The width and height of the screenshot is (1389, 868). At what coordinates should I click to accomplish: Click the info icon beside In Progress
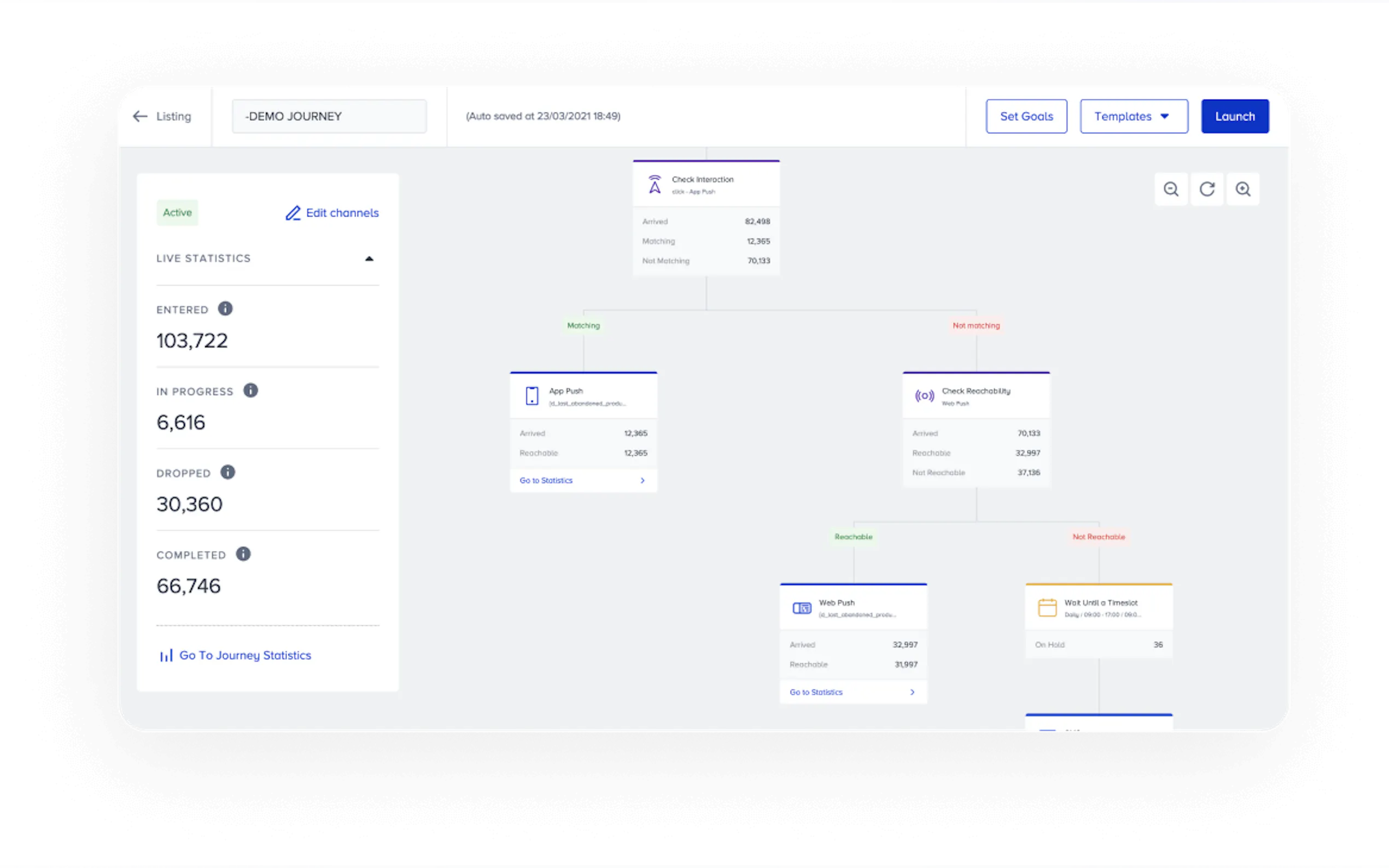coord(250,390)
